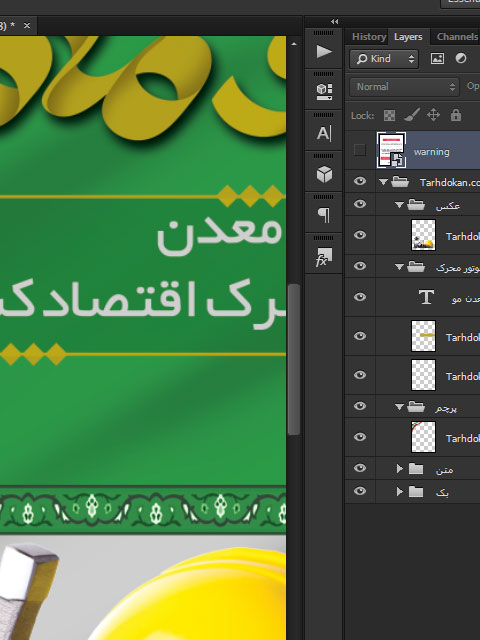Click the canvas vertical scrollbar thumb

pyautogui.click(x=294, y=360)
